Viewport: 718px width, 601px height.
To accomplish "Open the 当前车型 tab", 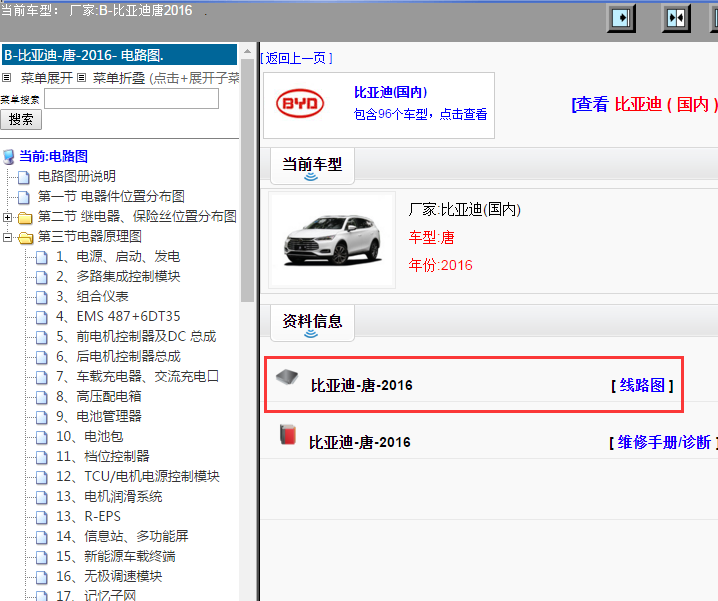I will [312, 166].
